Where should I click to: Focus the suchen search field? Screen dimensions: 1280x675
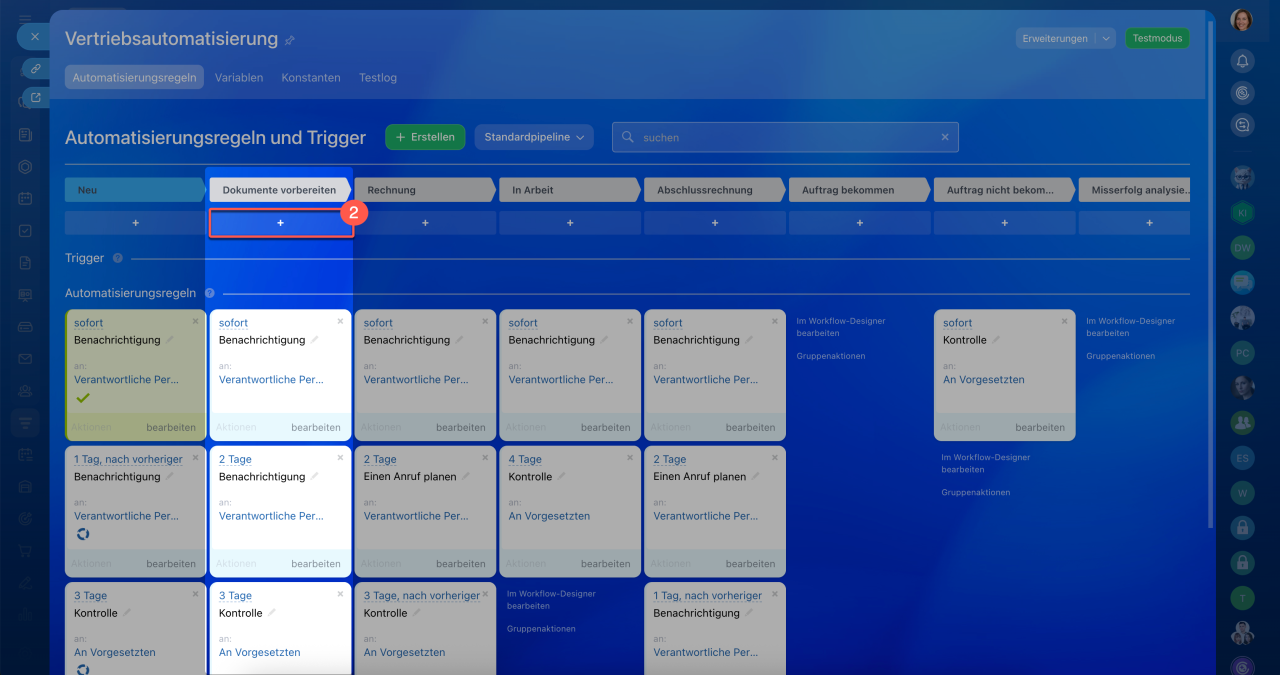785,137
